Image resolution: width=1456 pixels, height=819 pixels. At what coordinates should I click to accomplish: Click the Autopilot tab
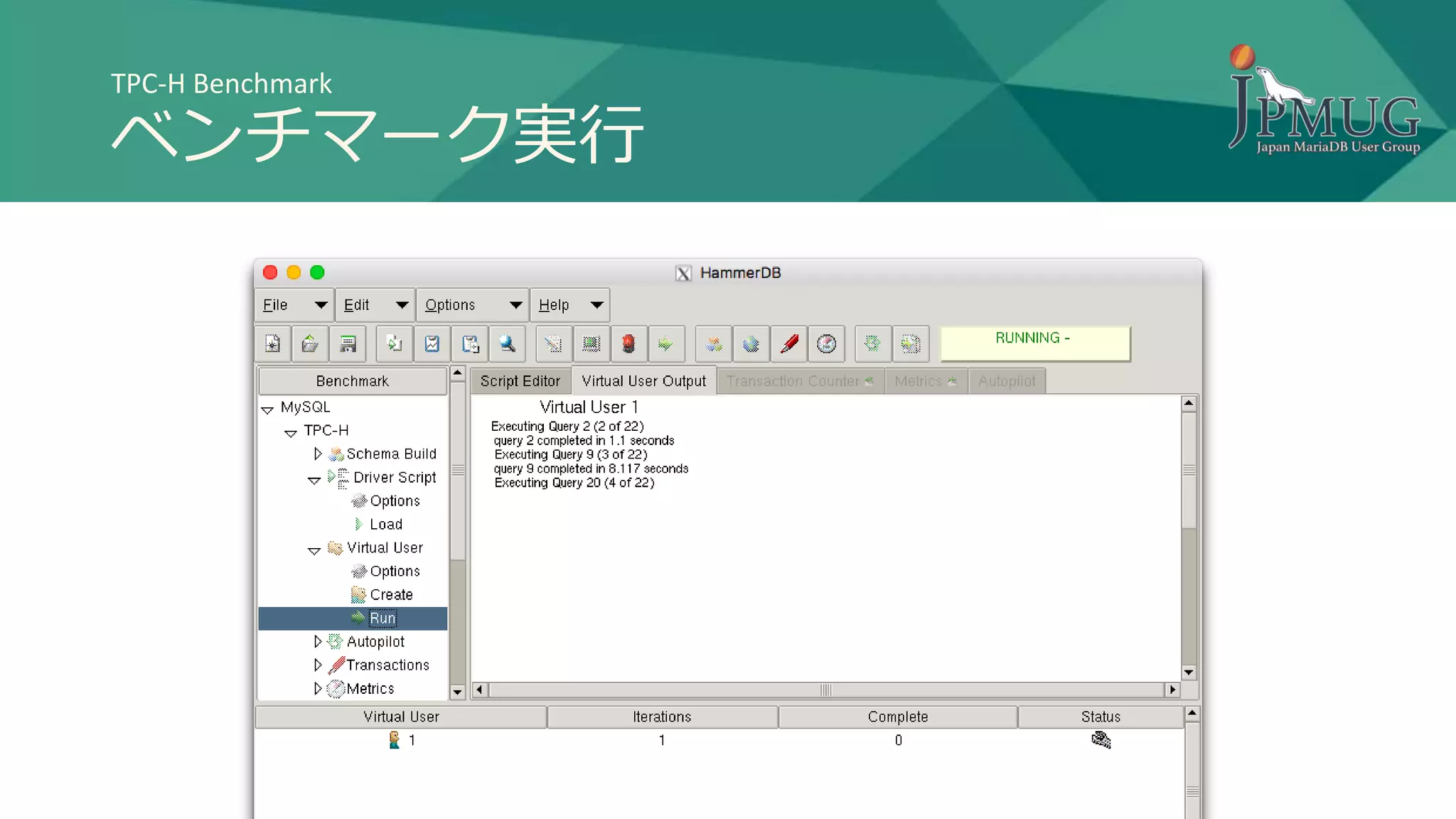coord(1007,381)
